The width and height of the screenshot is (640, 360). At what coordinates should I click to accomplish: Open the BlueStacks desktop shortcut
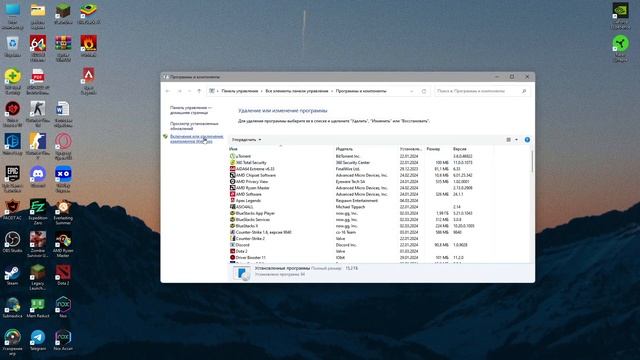(88, 13)
